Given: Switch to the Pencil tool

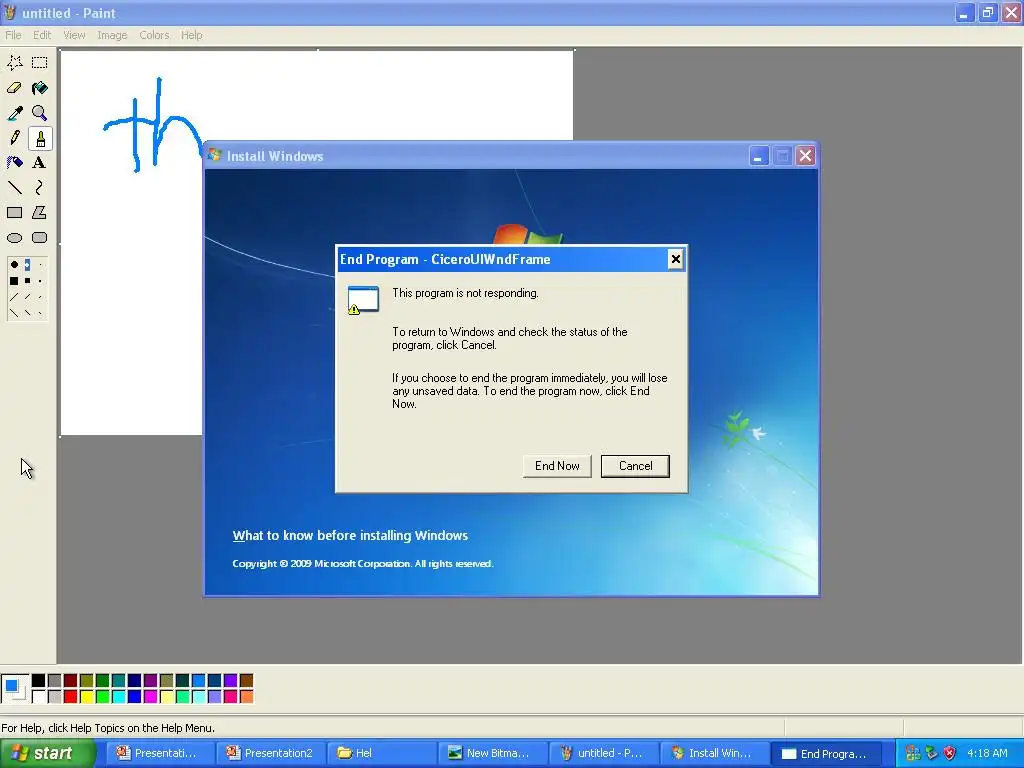Looking at the screenshot, I should (x=14, y=138).
